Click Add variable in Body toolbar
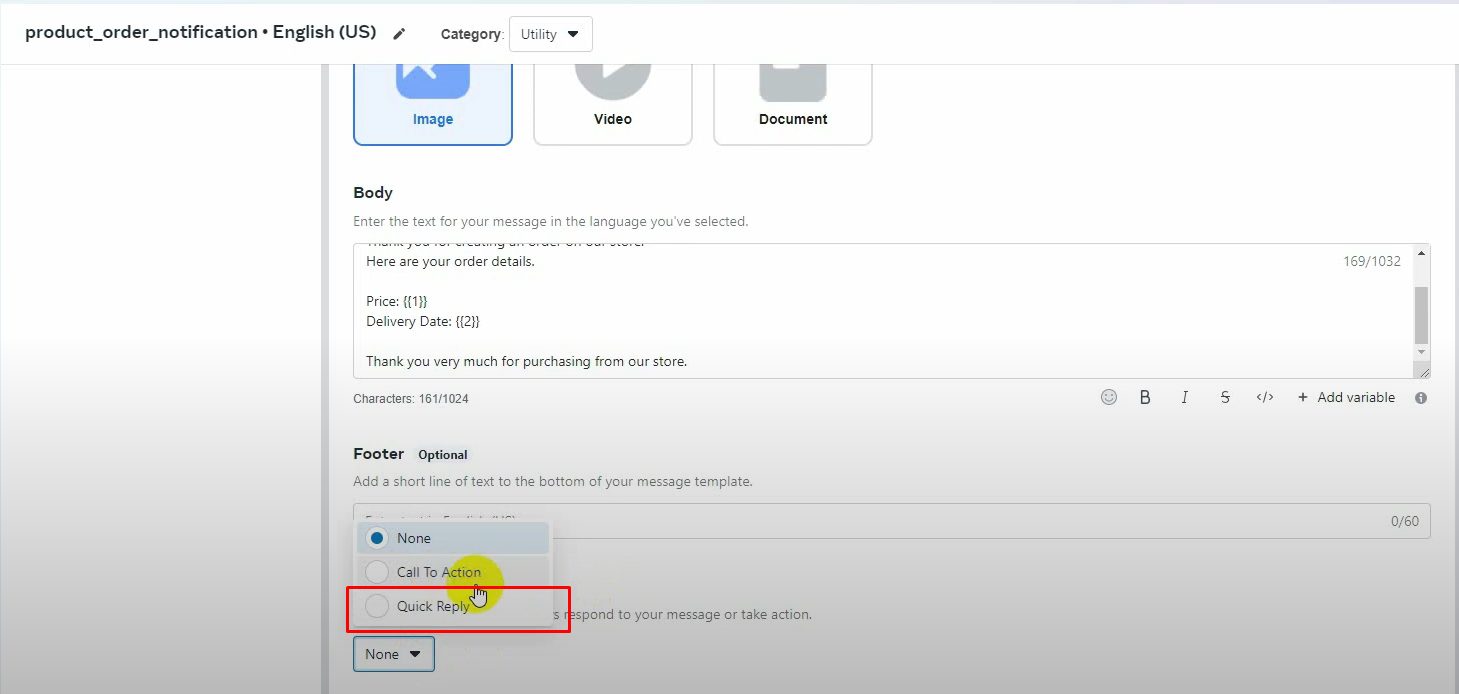 click(x=1345, y=397)
